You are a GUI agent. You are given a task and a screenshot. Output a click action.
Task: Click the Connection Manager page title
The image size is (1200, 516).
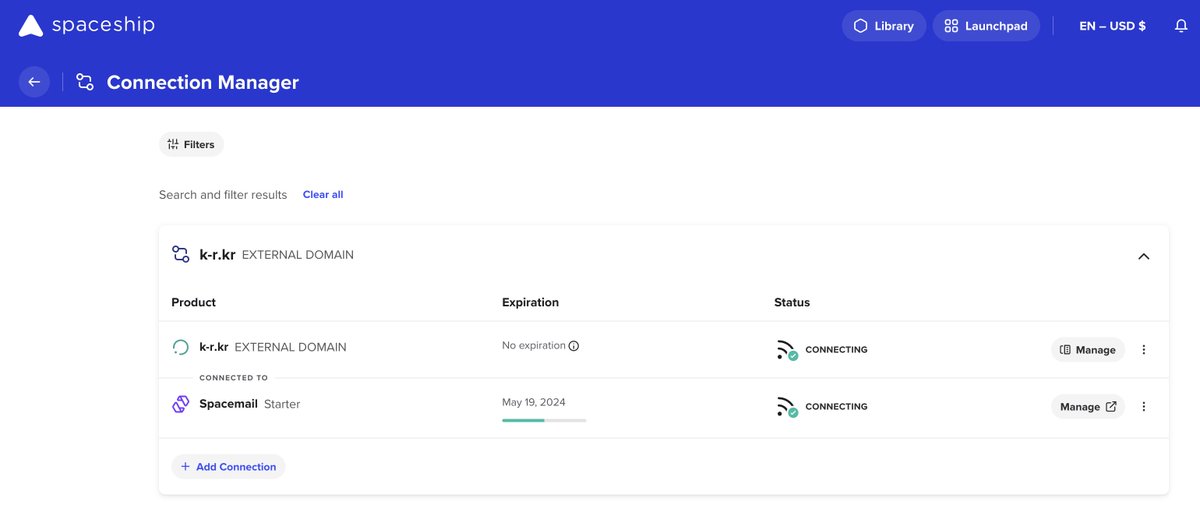203,82
